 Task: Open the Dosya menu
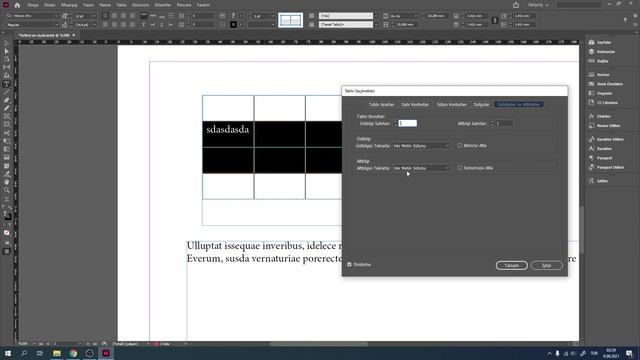[33, 5]
